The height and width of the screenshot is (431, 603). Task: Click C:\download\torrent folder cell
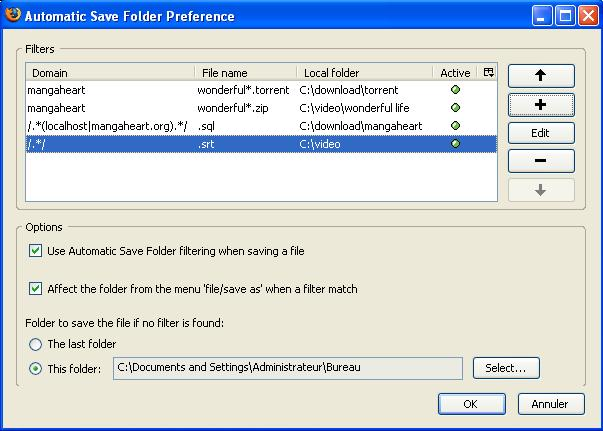349,90
